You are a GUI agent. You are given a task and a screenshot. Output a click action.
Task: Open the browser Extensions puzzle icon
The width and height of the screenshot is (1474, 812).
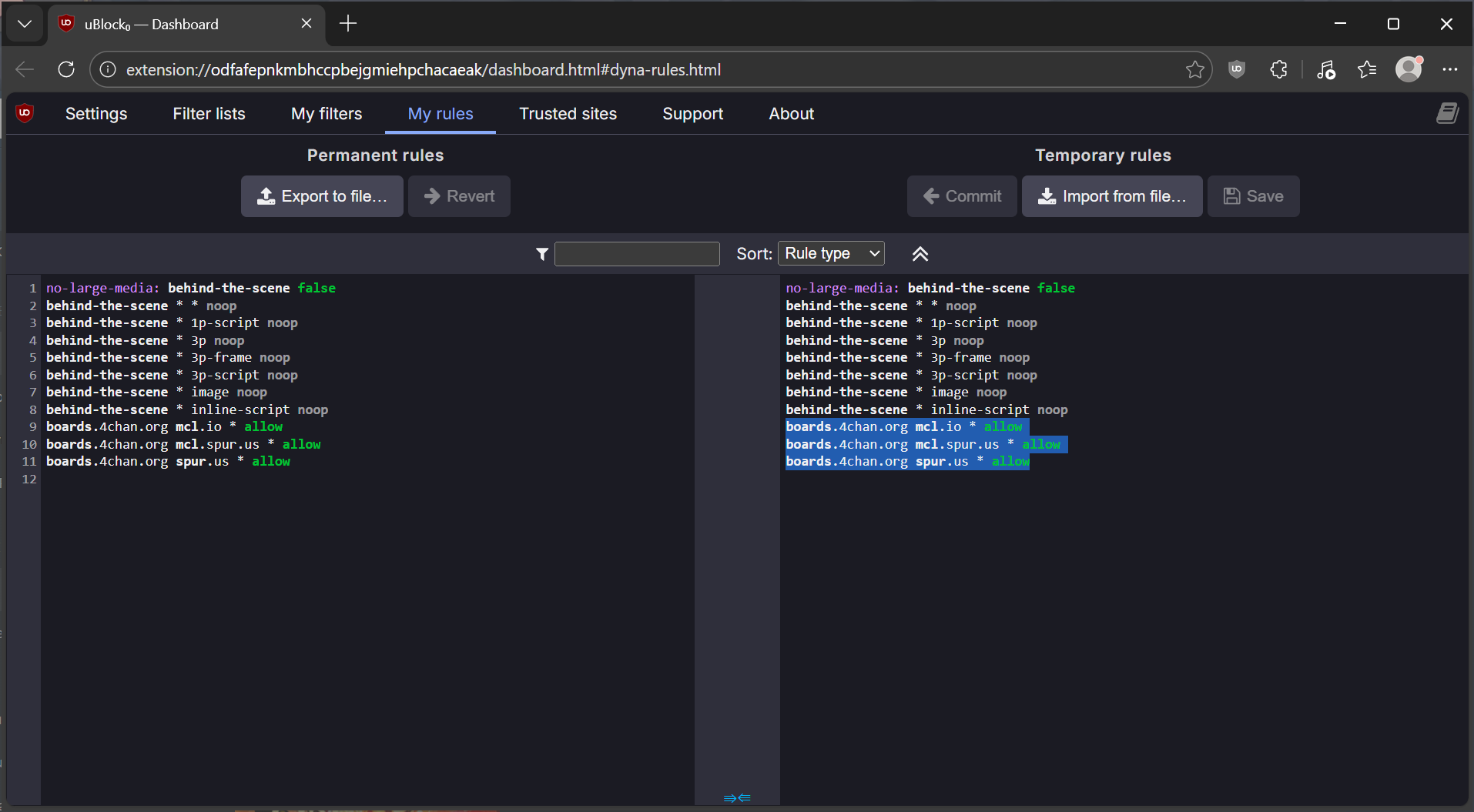[1278, 69]
